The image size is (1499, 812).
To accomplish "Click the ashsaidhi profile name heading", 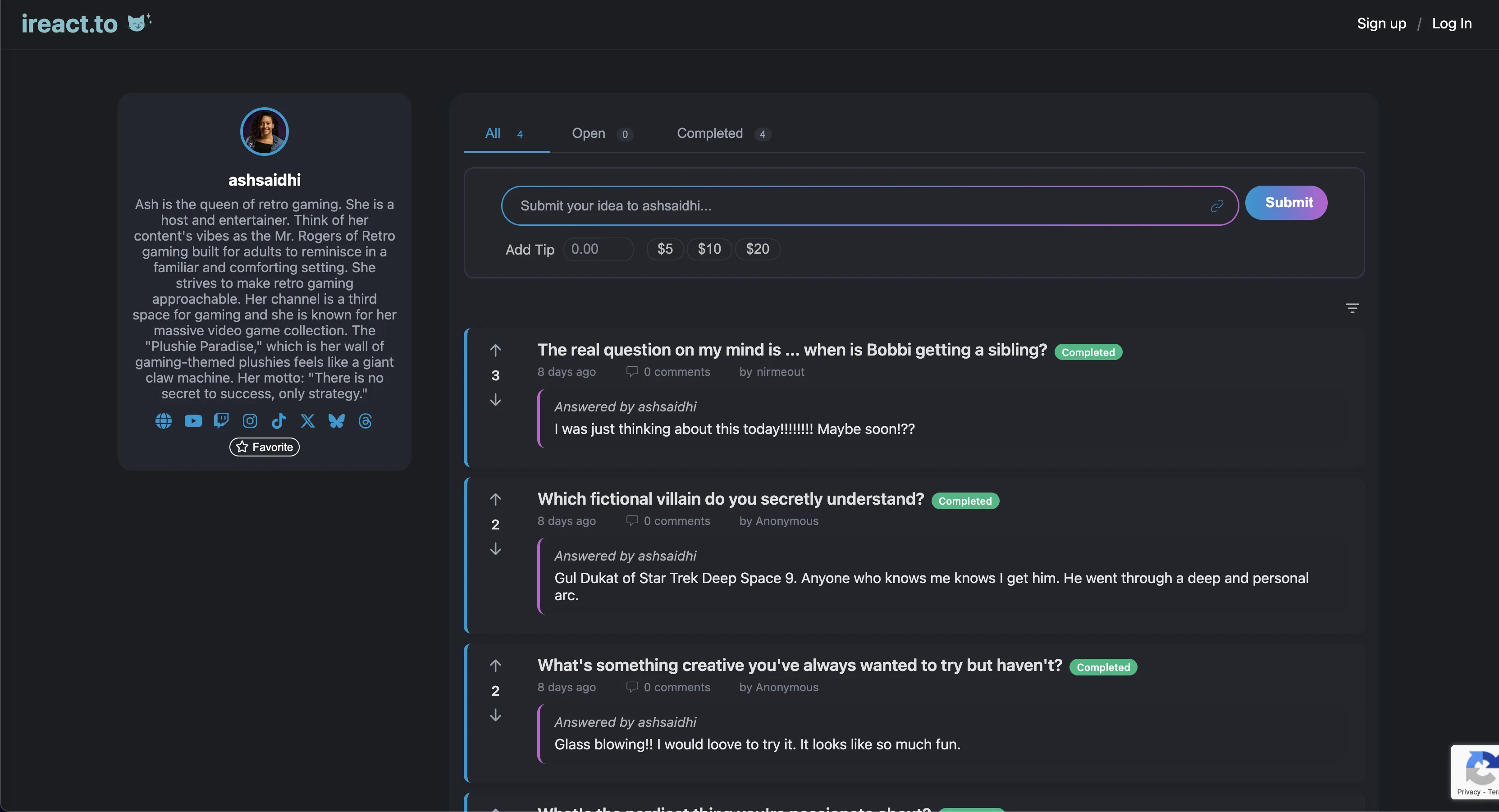I will [x=264, y=180].
